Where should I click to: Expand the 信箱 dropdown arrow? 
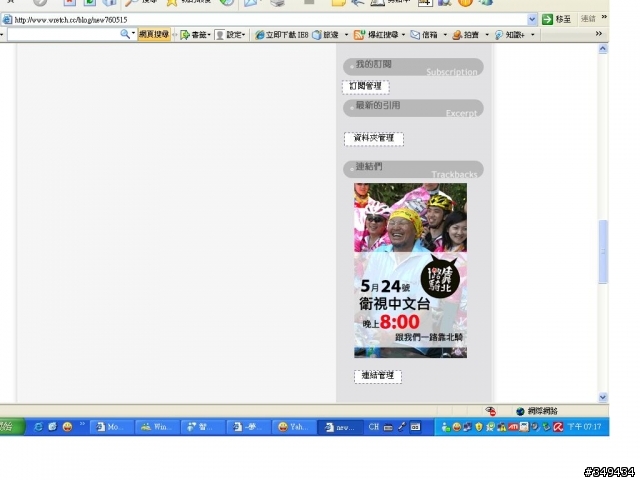point(445,35)
